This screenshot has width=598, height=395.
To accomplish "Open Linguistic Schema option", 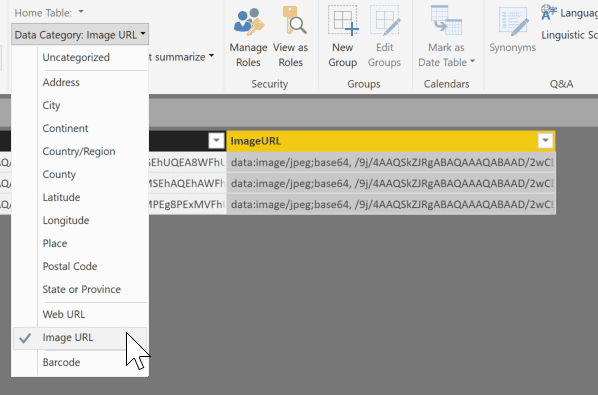I will [x=569, y=35].
